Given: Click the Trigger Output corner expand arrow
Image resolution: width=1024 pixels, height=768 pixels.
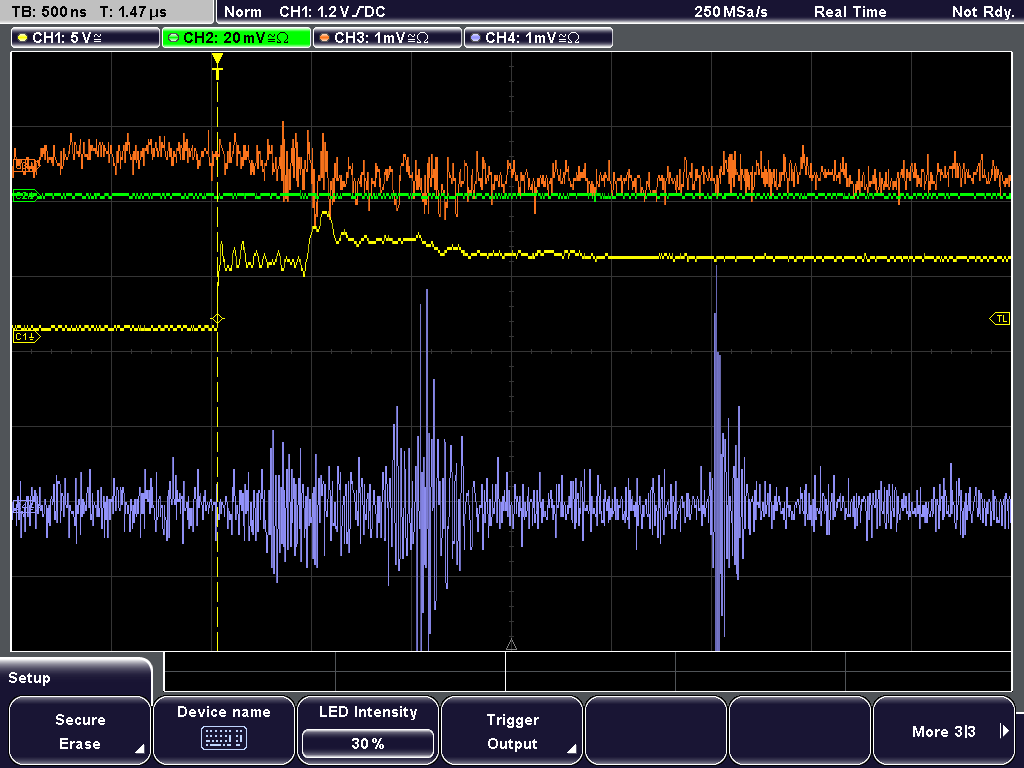Looking at the screenshot, I should click(571, 749).
